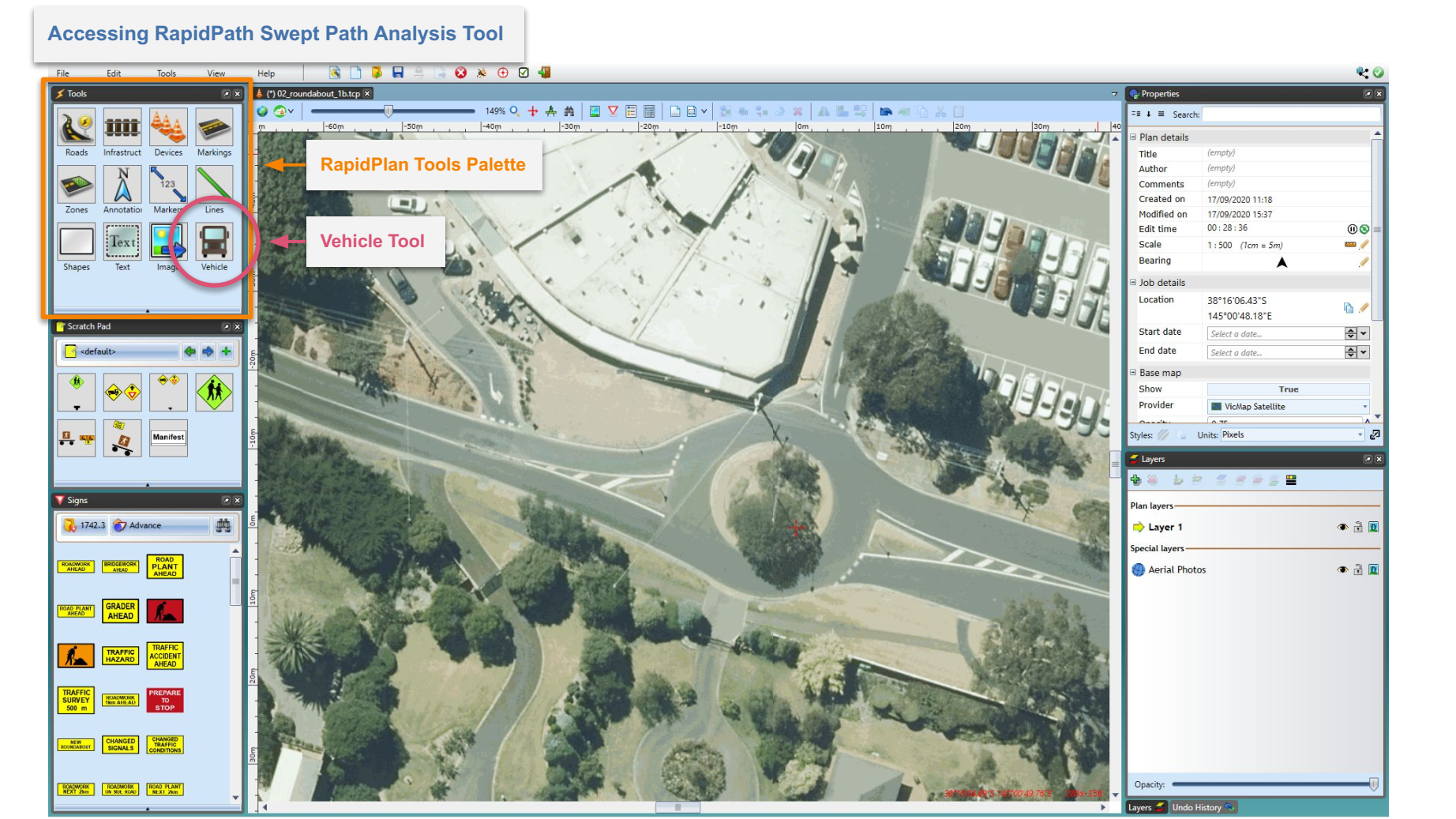Pause the Edit time timer
Screen dimensions: 1456x819
pyautogui.click(x=1352, y=229)
